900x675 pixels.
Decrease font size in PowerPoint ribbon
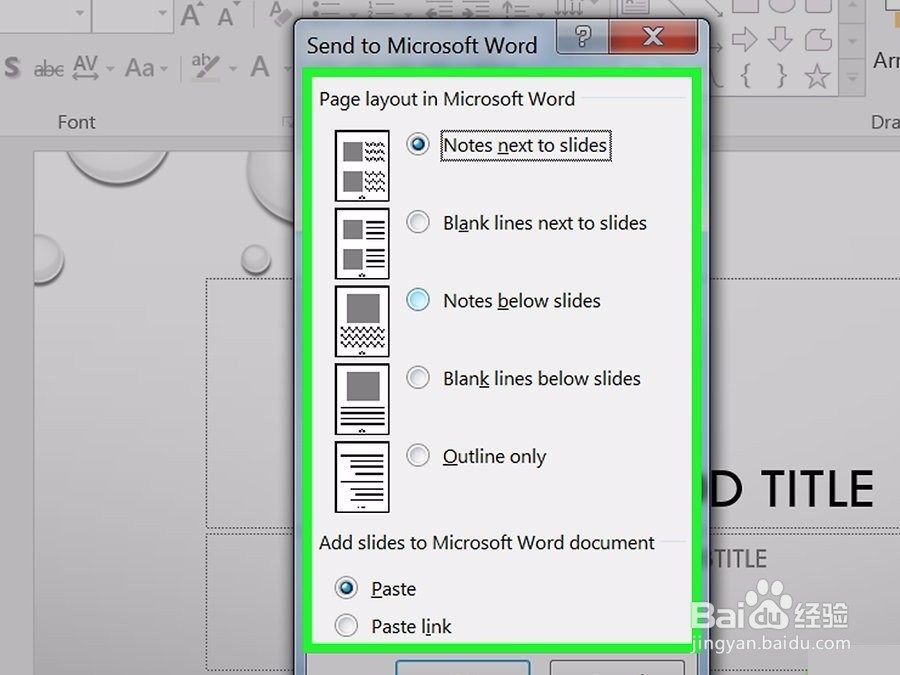228,14
